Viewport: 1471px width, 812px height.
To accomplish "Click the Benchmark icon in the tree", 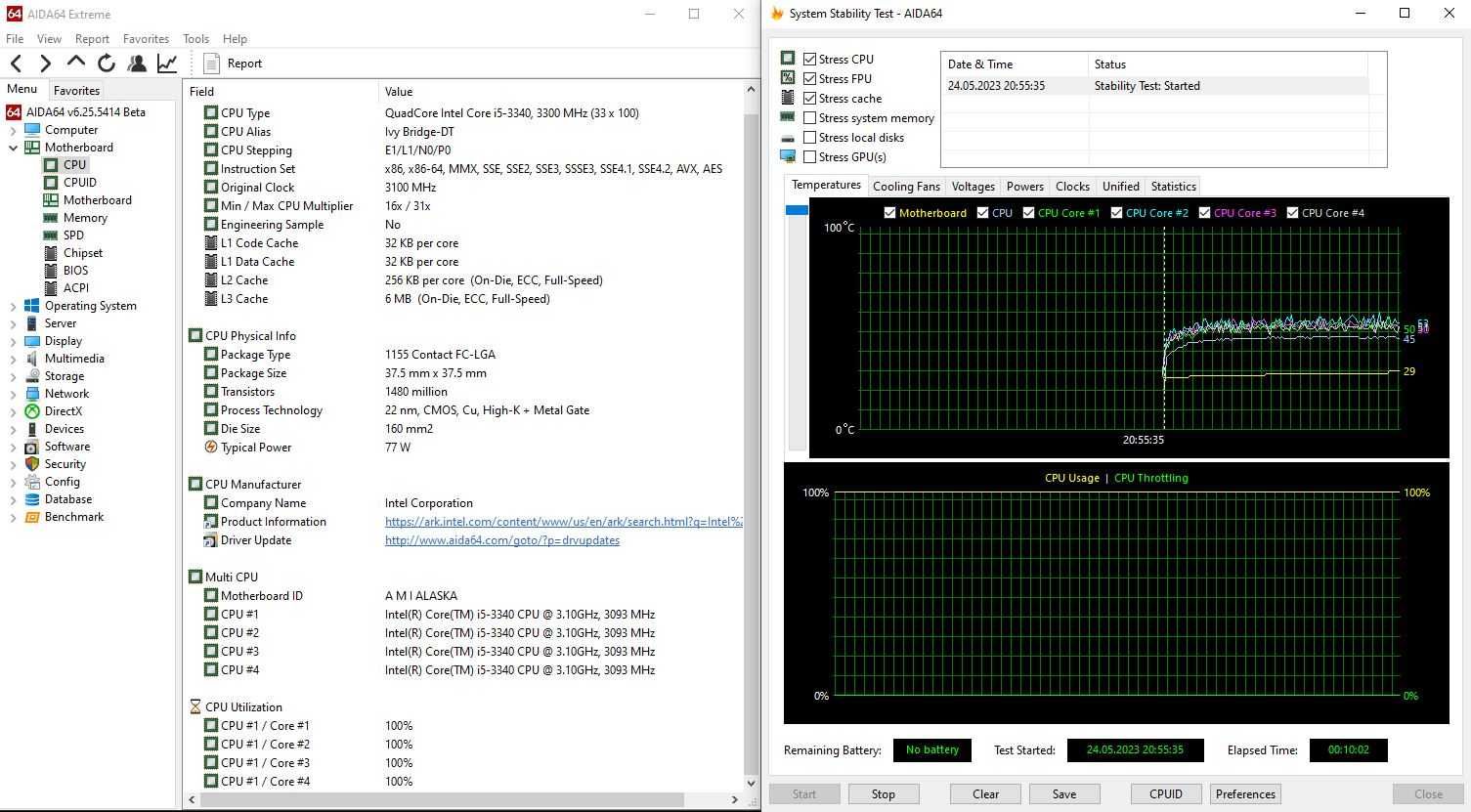I will coord(32,517).
